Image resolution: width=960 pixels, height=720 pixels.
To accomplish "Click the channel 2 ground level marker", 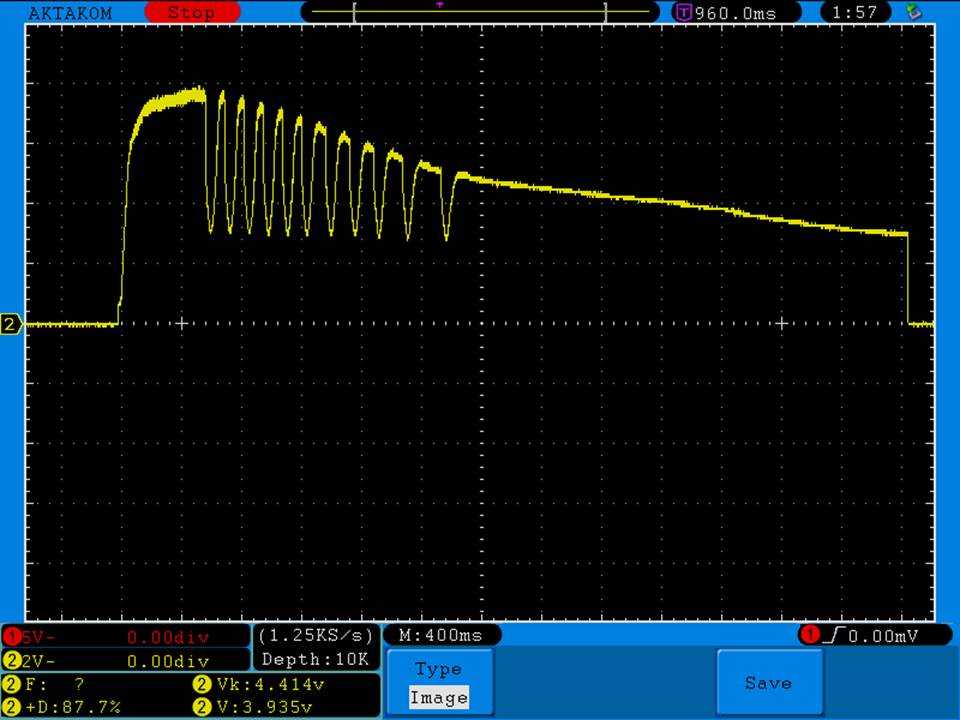I will click(11, 324).
